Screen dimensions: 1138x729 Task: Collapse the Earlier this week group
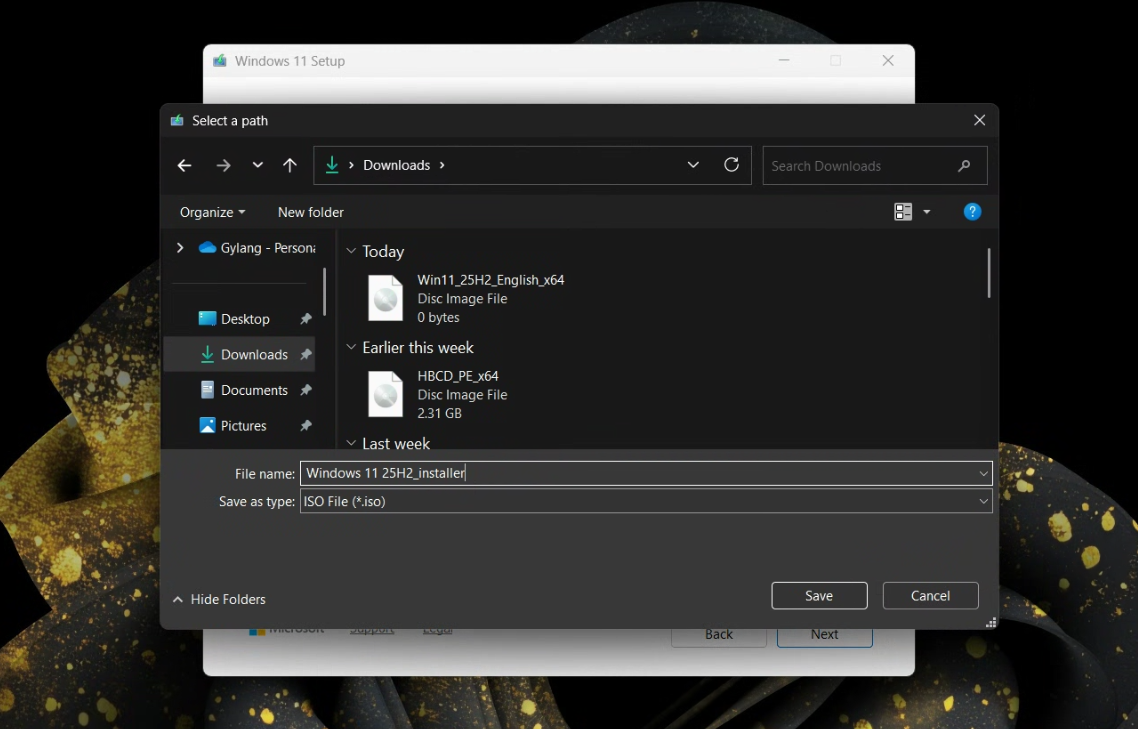coord(351,348)
